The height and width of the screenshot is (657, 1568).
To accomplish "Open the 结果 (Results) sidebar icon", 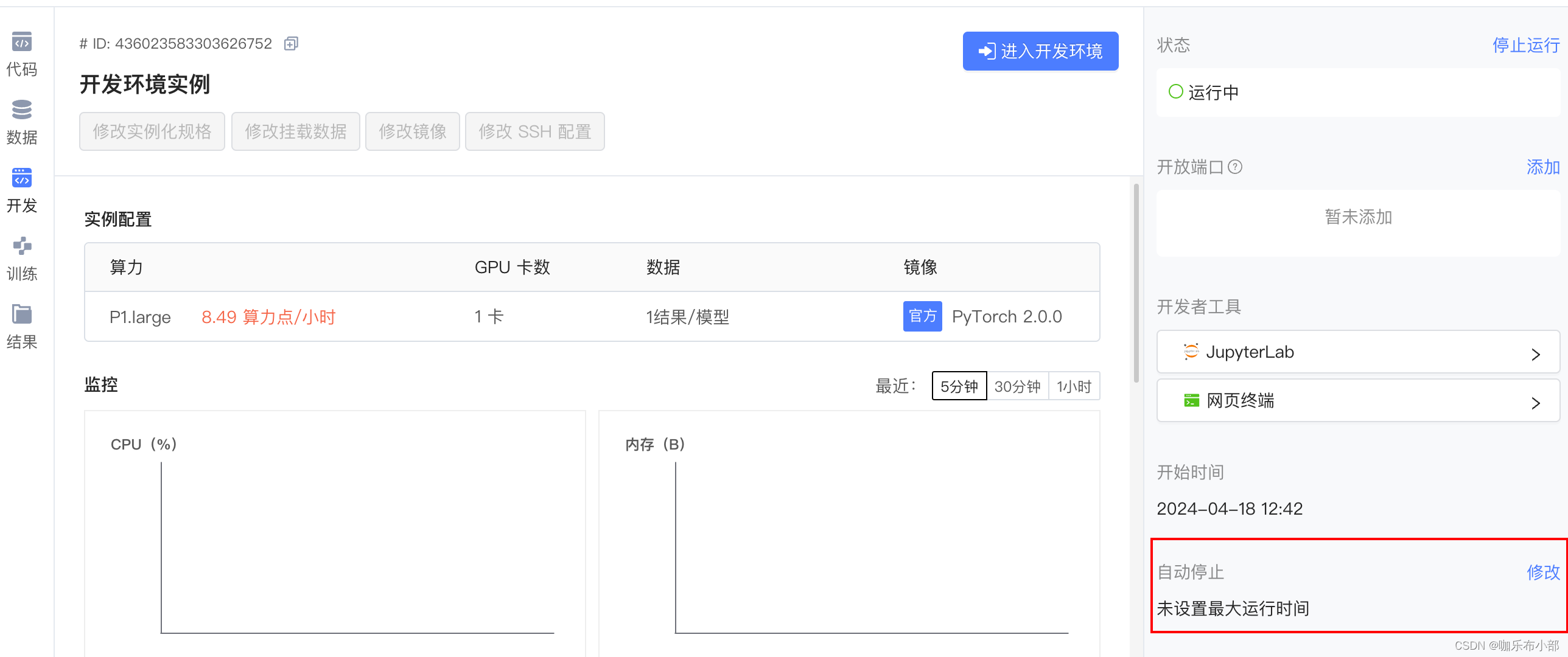I will click(x=22, y=315).
